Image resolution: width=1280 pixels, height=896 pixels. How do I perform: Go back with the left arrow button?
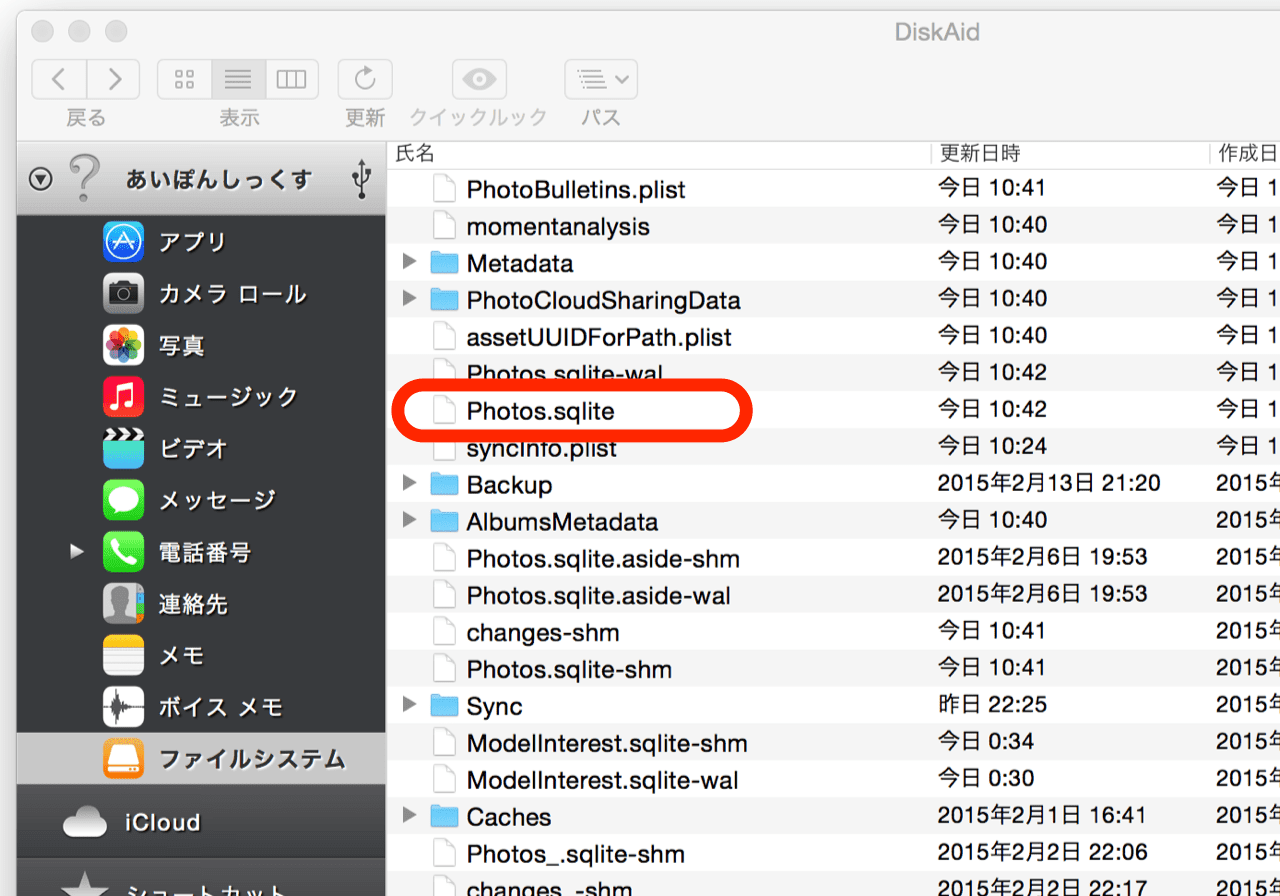coord(59,79)
